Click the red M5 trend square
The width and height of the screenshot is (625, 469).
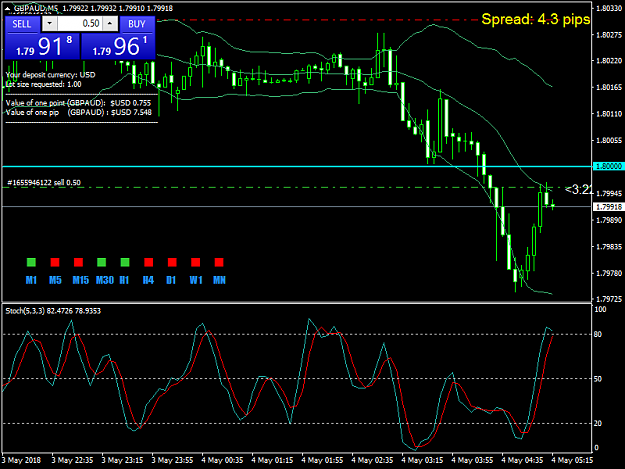(x=55, y=262)
